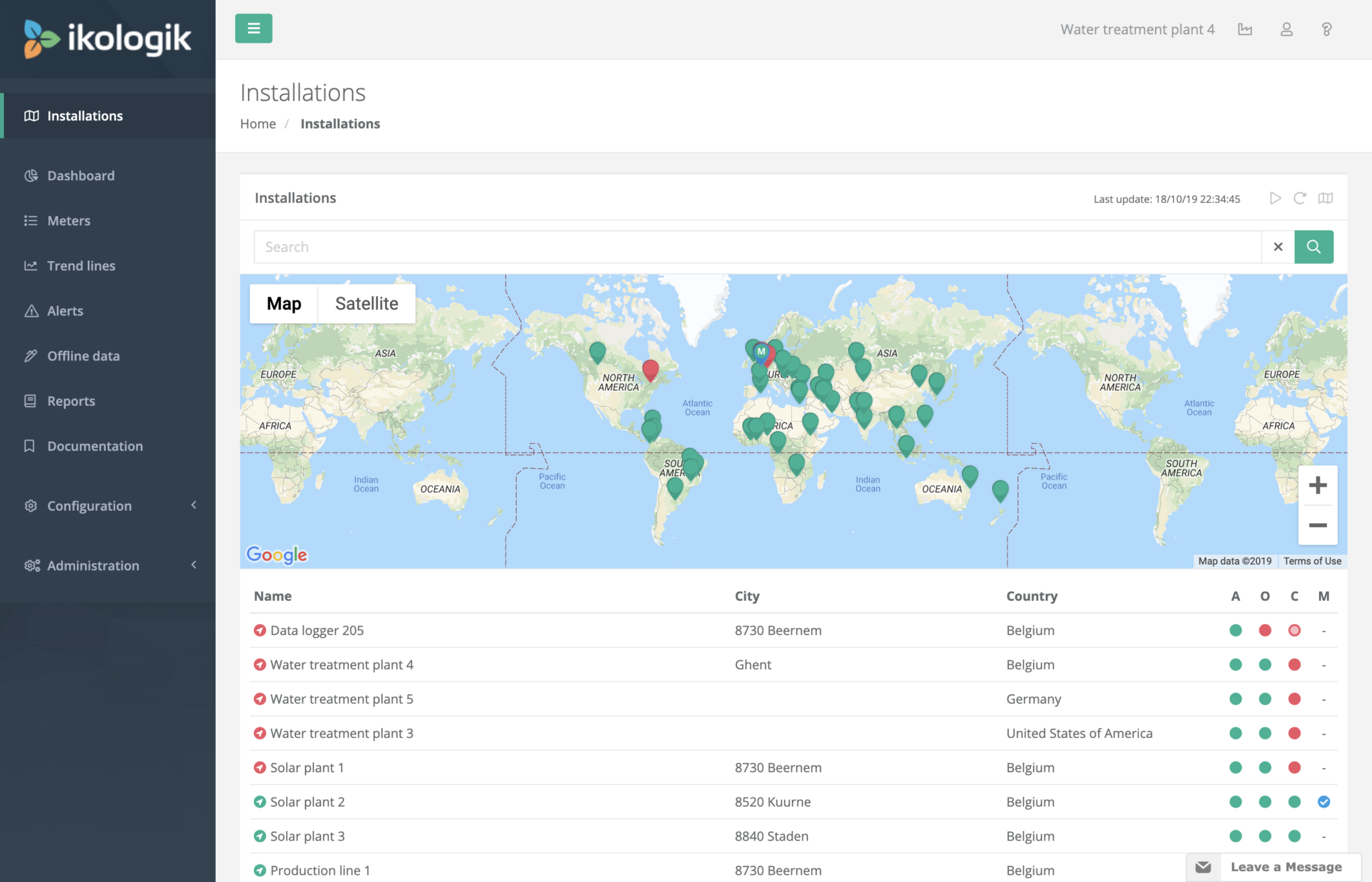Toggle the sidebar with the hamburger button
This screenshot has height=882, width=1372.
[253, 28]
